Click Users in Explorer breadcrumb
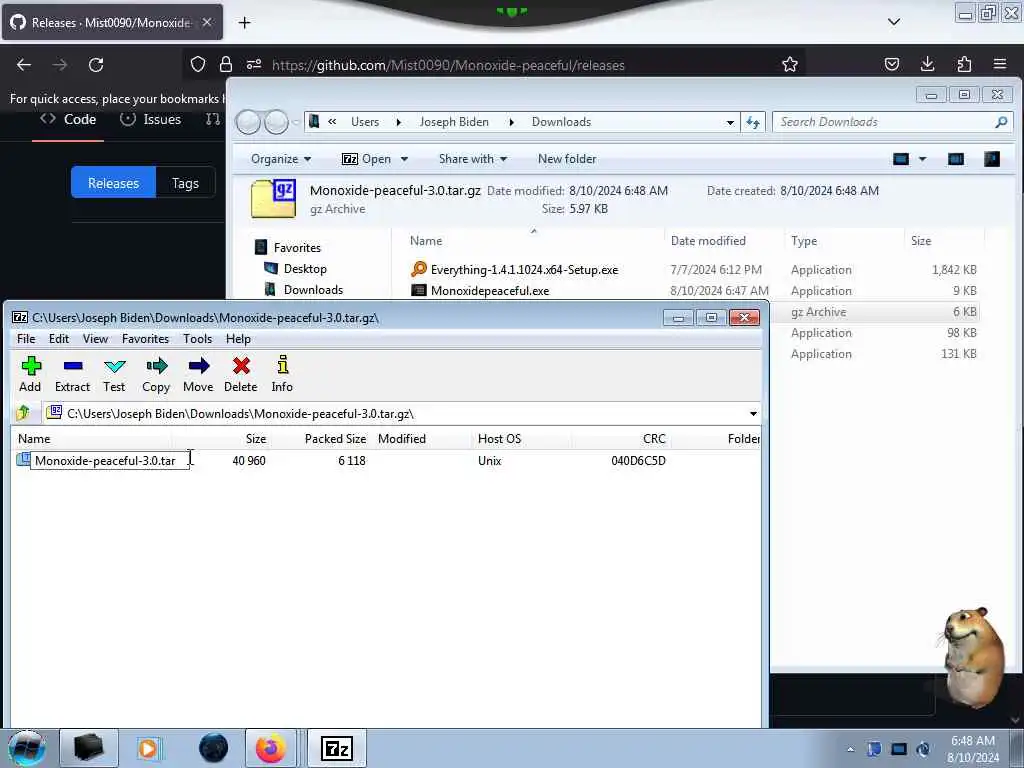 coord(364,121)
